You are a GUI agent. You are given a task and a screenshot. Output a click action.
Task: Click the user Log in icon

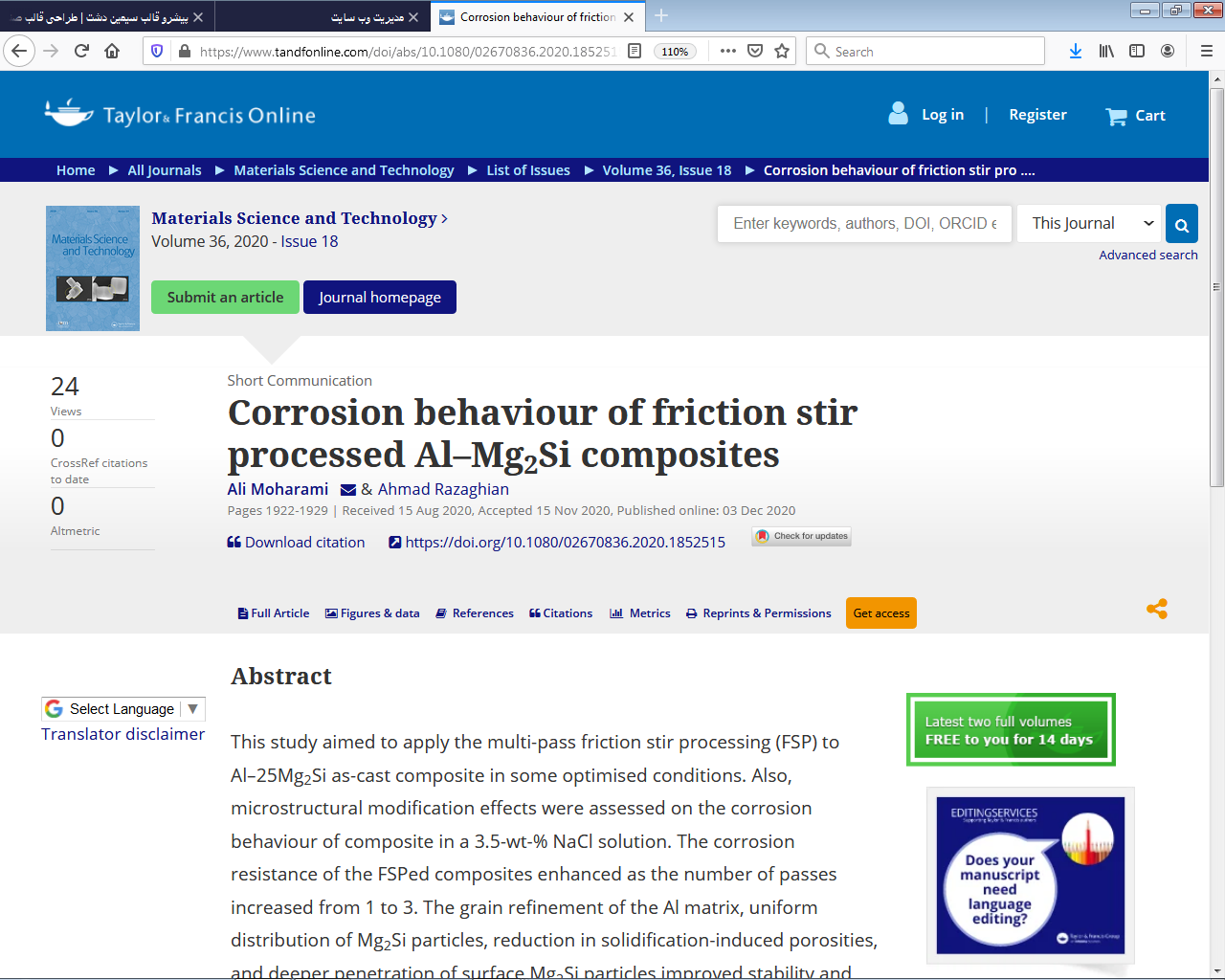pyautogui.click(x=898, y=114)
